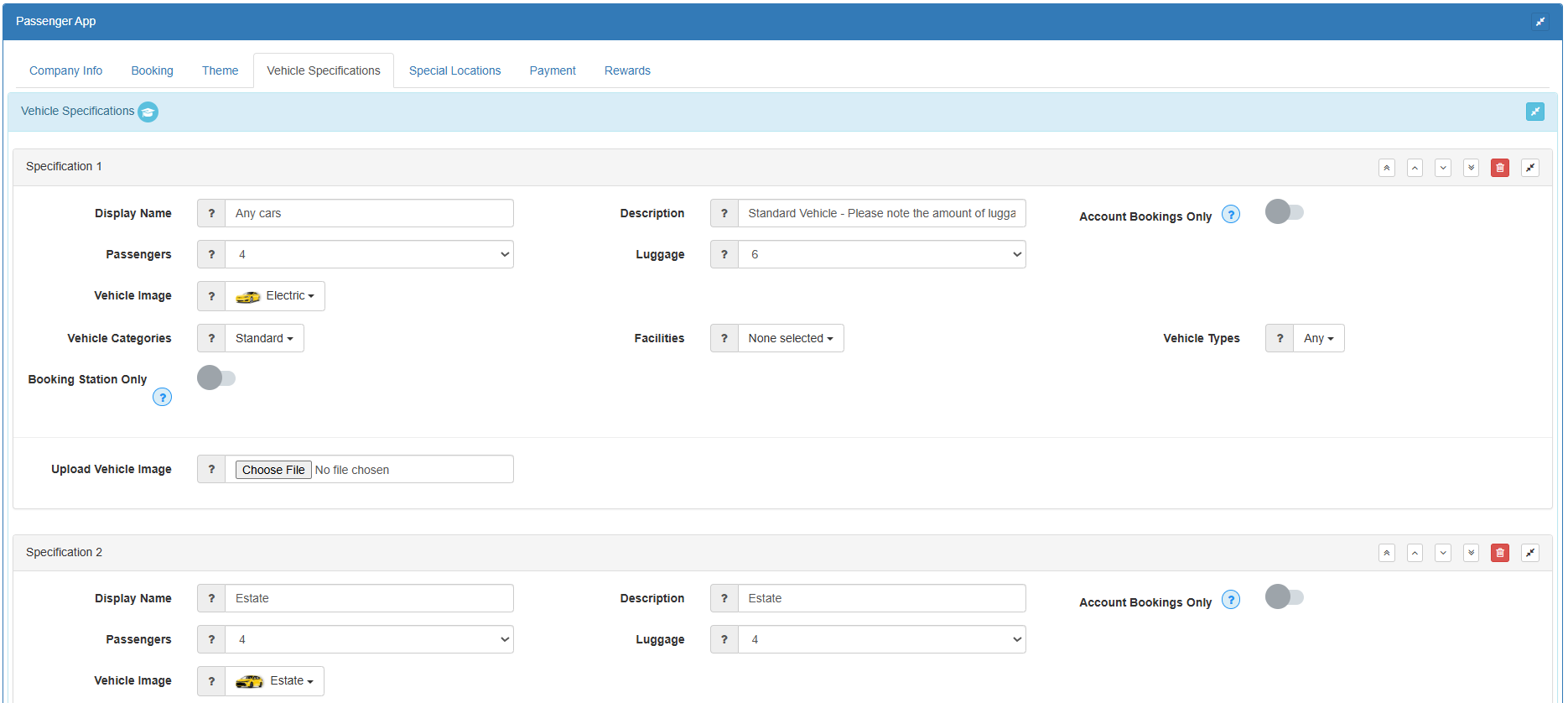Open the Electric vehicle image dropdown
Image resolution: width=1568 pixels, height=703 pixels.
pos(275,296)
